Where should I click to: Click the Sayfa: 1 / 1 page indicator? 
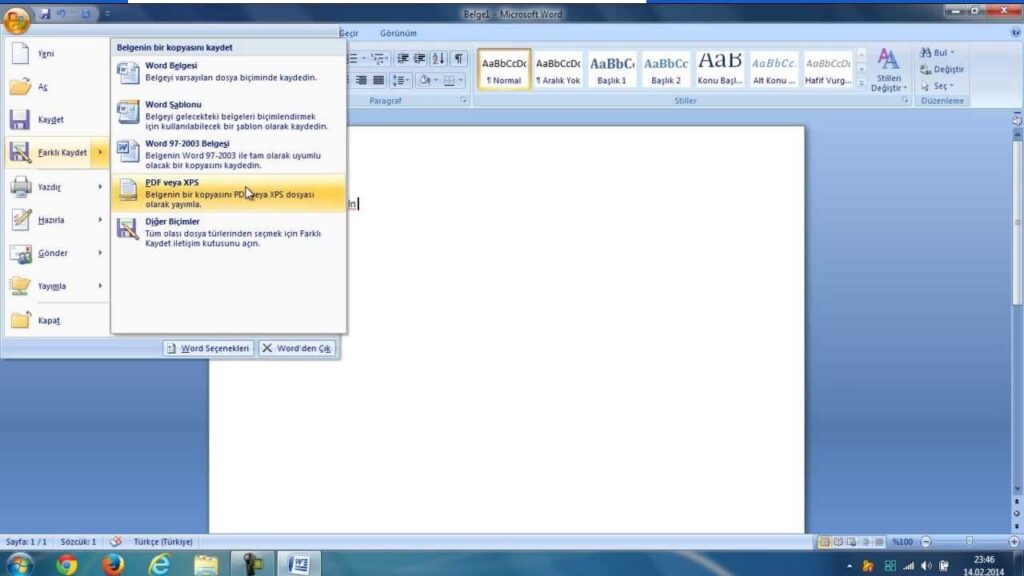point(26,542)
